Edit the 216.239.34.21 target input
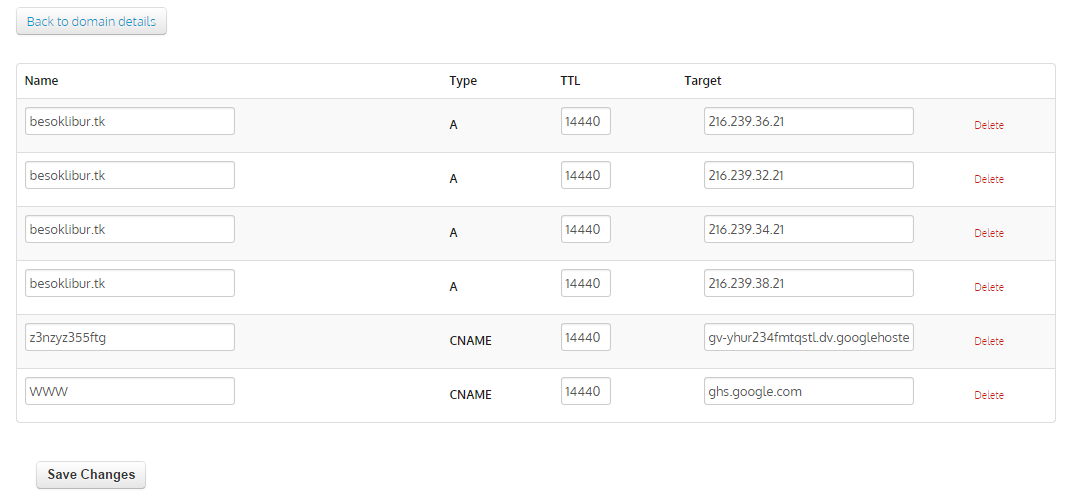This screenshot has height=499, width=1073. pyautogui.click(x=808, y=229)
